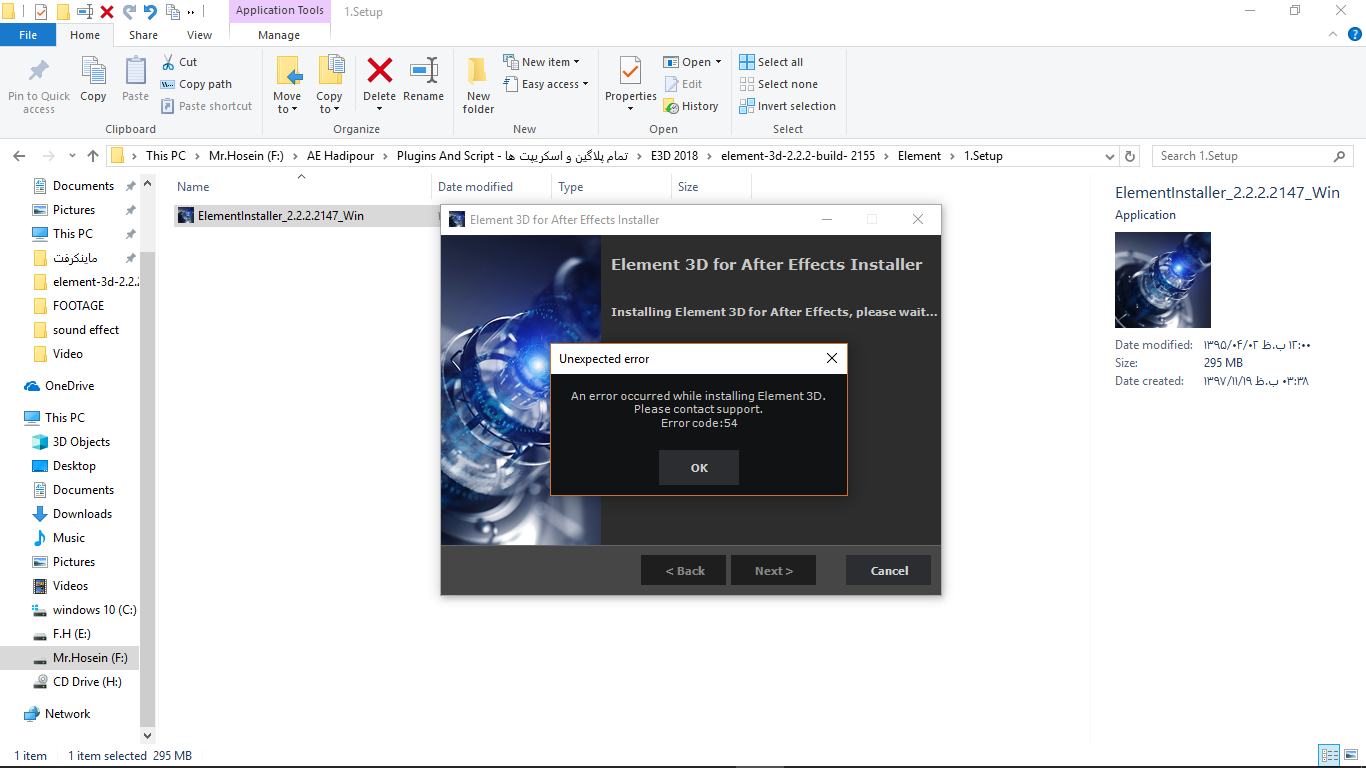Click Copy path in ribbon
Screen dimensions: 1366x768
196,84
